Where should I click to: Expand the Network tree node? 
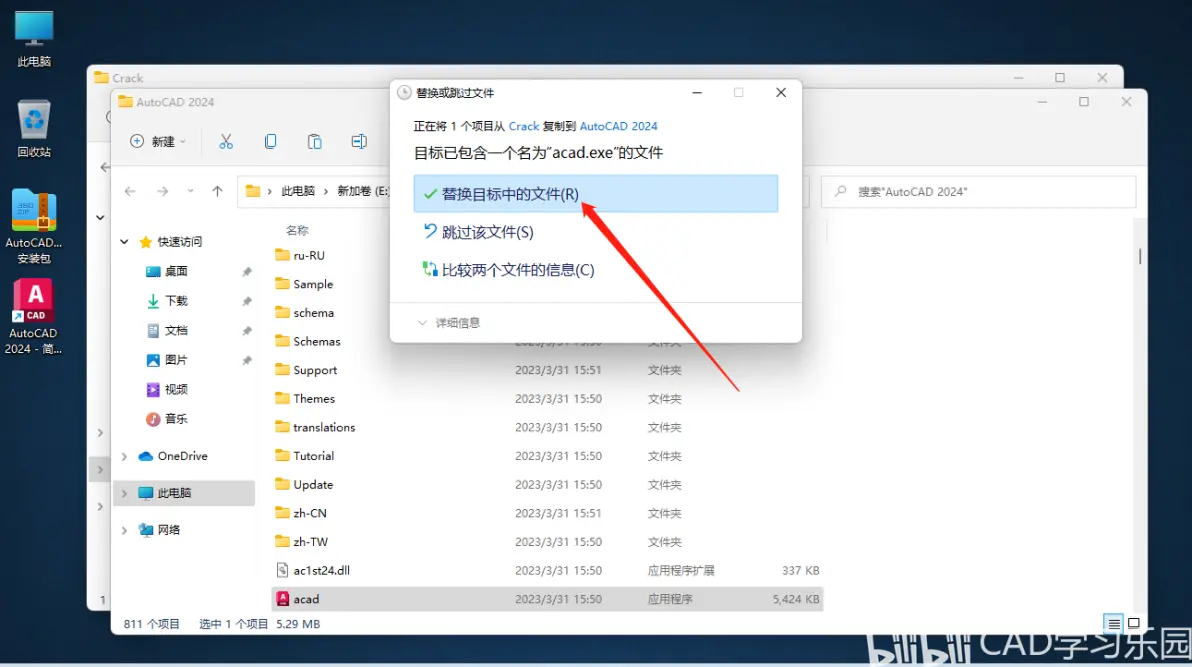124,530
